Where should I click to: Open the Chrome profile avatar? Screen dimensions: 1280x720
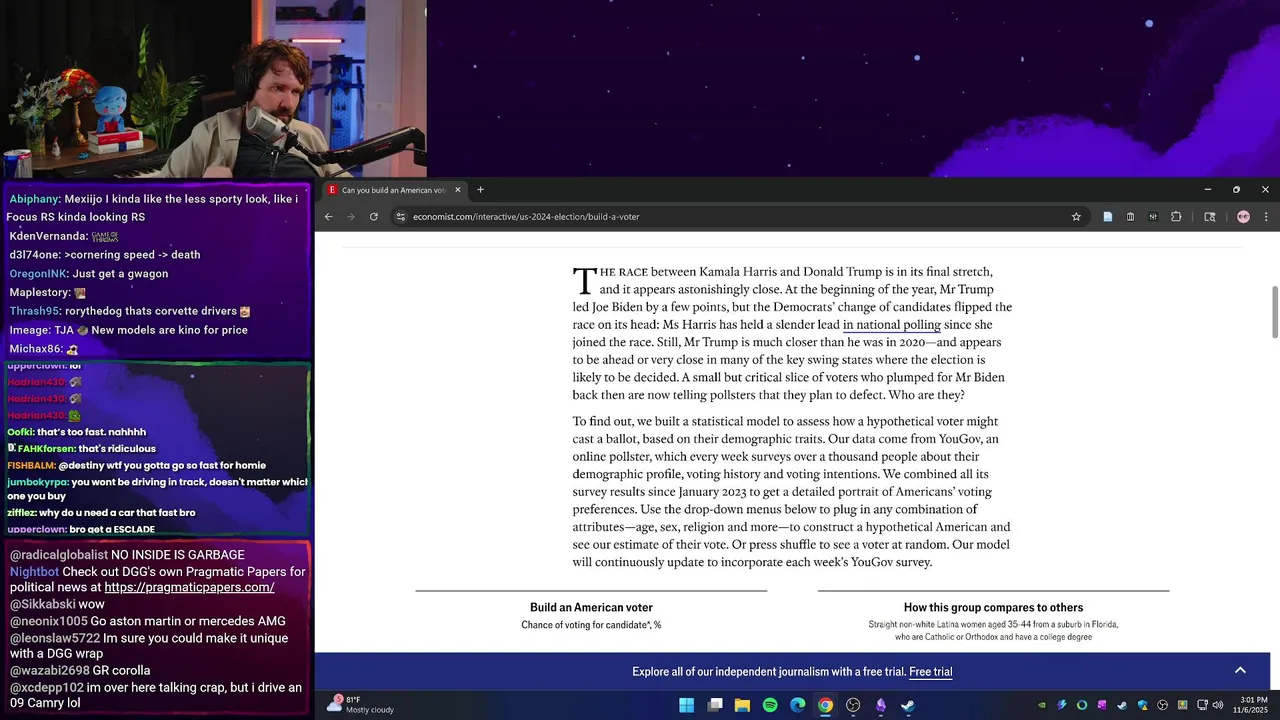point(1243,216)
